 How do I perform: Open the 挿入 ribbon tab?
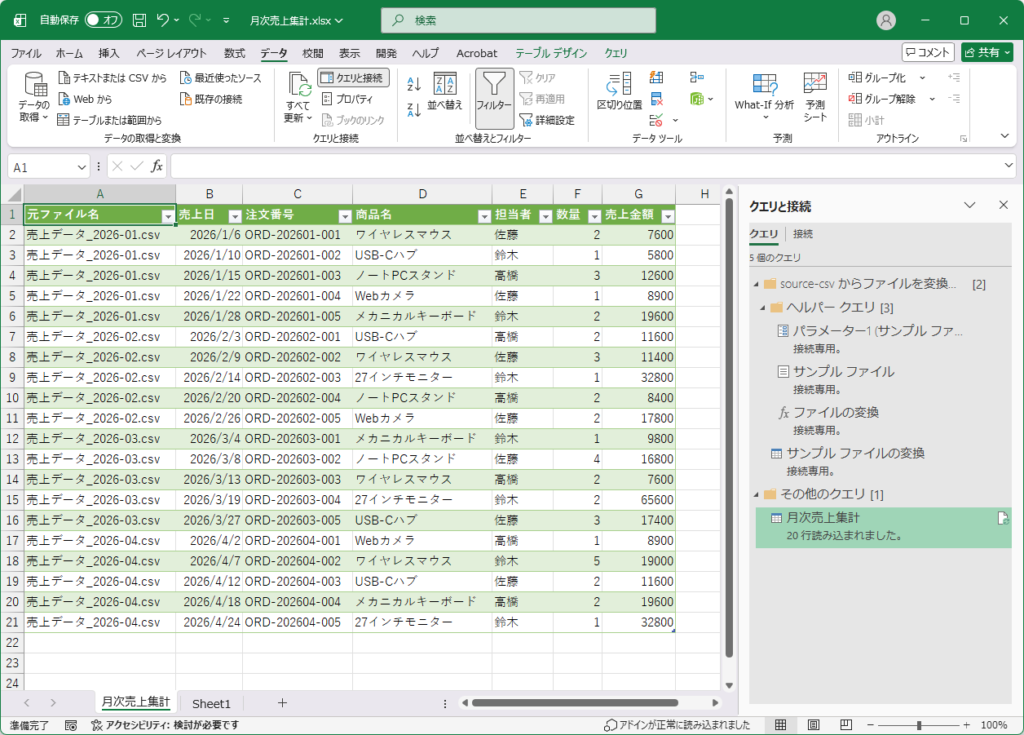pyautogui.click(x=108, y=53)
